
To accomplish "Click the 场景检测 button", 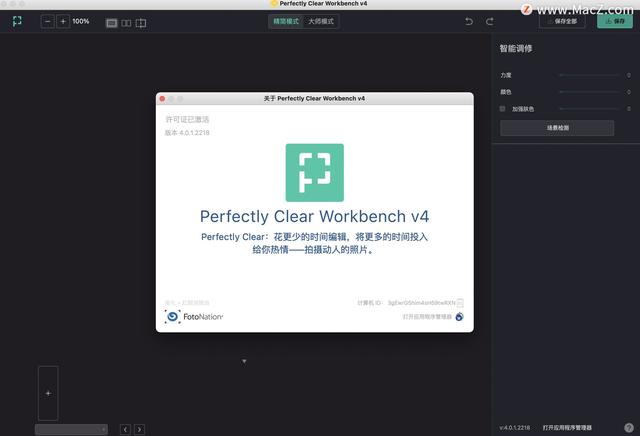I will click(557, 128).
